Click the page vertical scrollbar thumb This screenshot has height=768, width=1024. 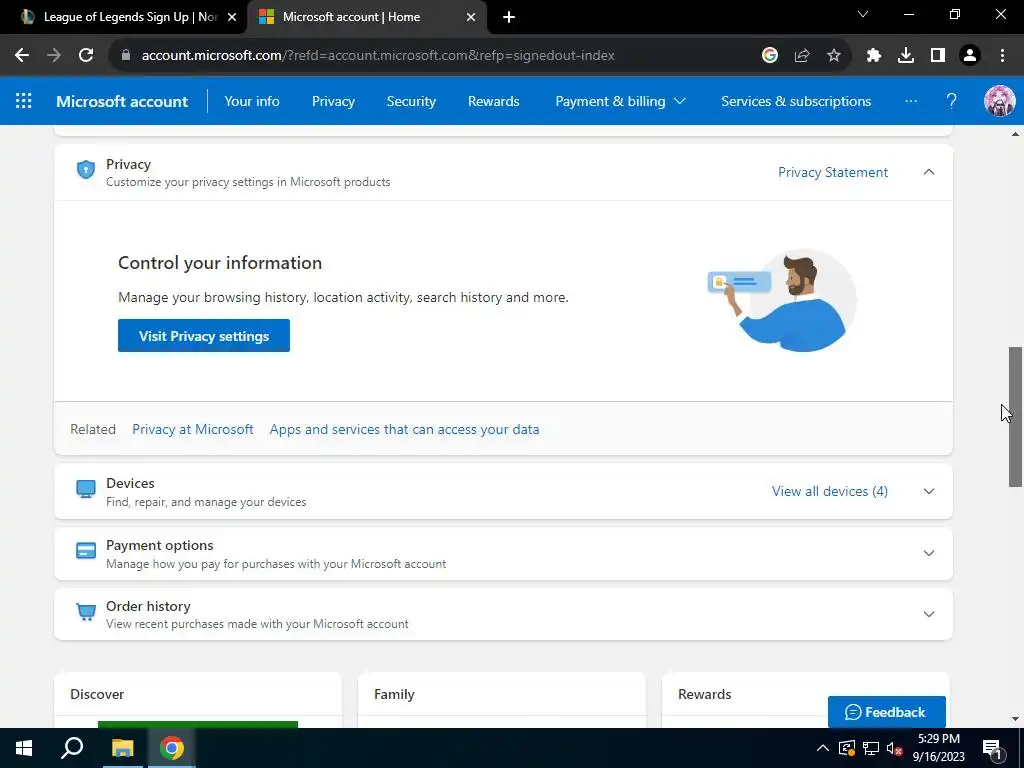pyautogui.click(x=1015, y=417)
